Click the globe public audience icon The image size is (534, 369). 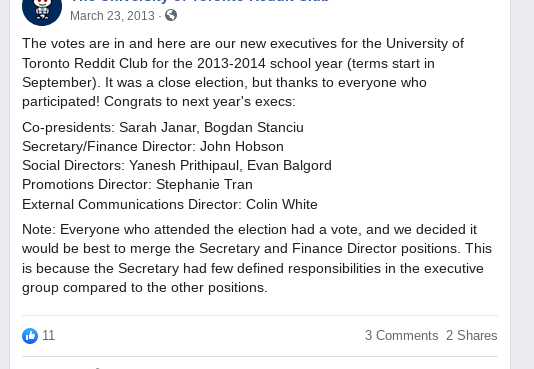tap(171, 15)
